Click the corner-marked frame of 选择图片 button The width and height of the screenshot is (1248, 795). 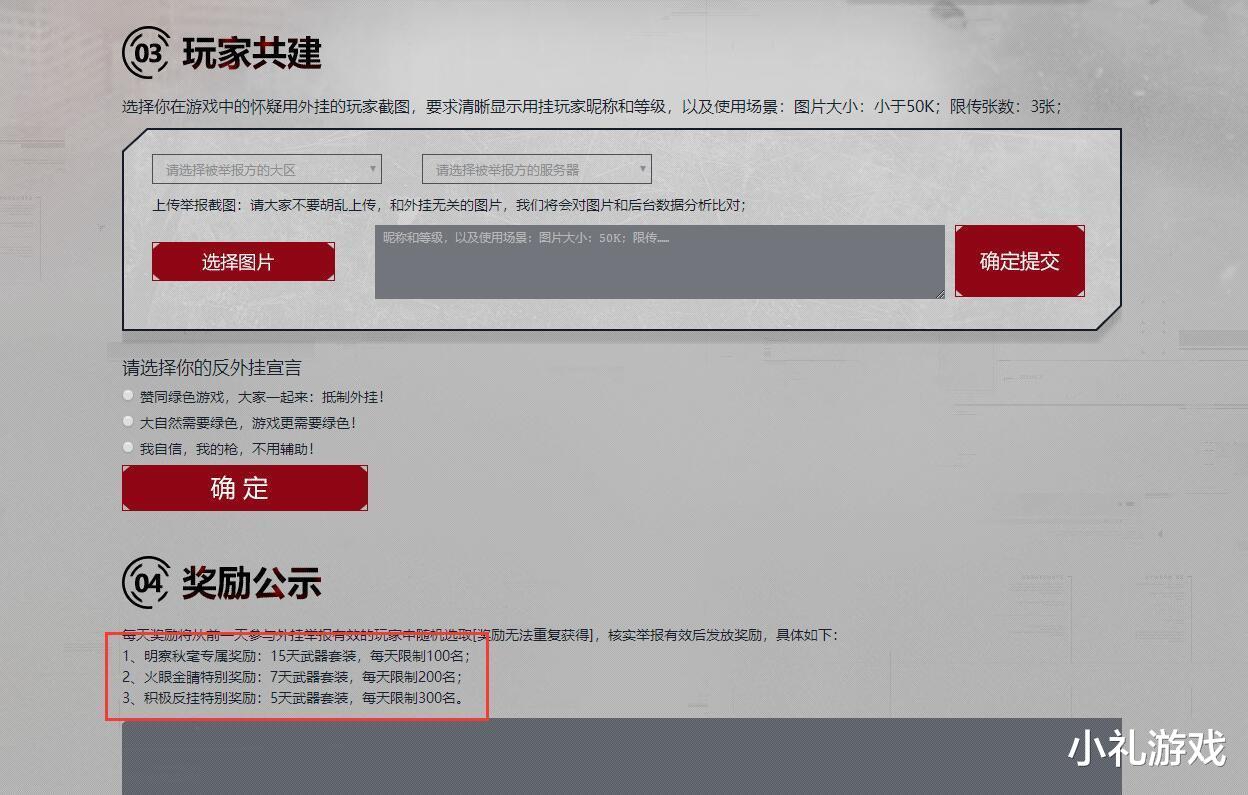pyautogui.click(x=243, y=261)
